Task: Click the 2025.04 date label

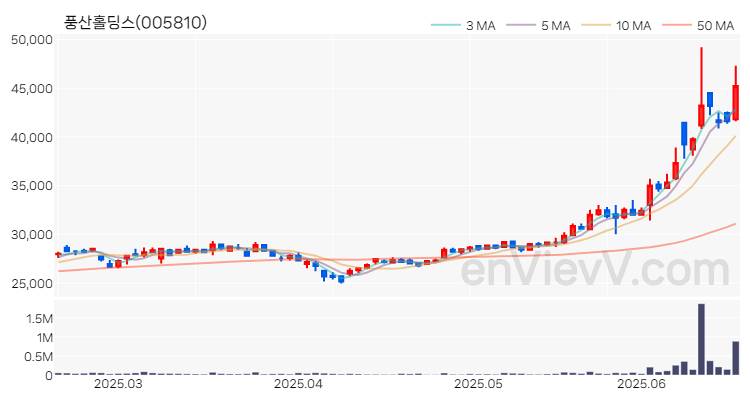Action: pos(298,384)
